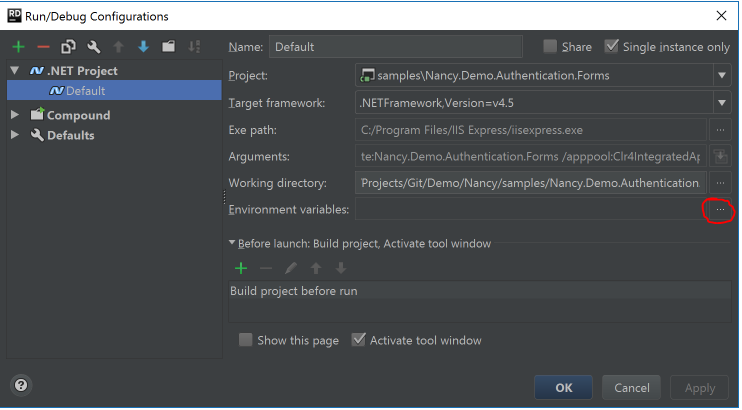Image resolution: width=742 pixels, height=410 pixels.
Task: Click the empty Environment variables field
Action: pyautogui.click(x=530, y=209)
